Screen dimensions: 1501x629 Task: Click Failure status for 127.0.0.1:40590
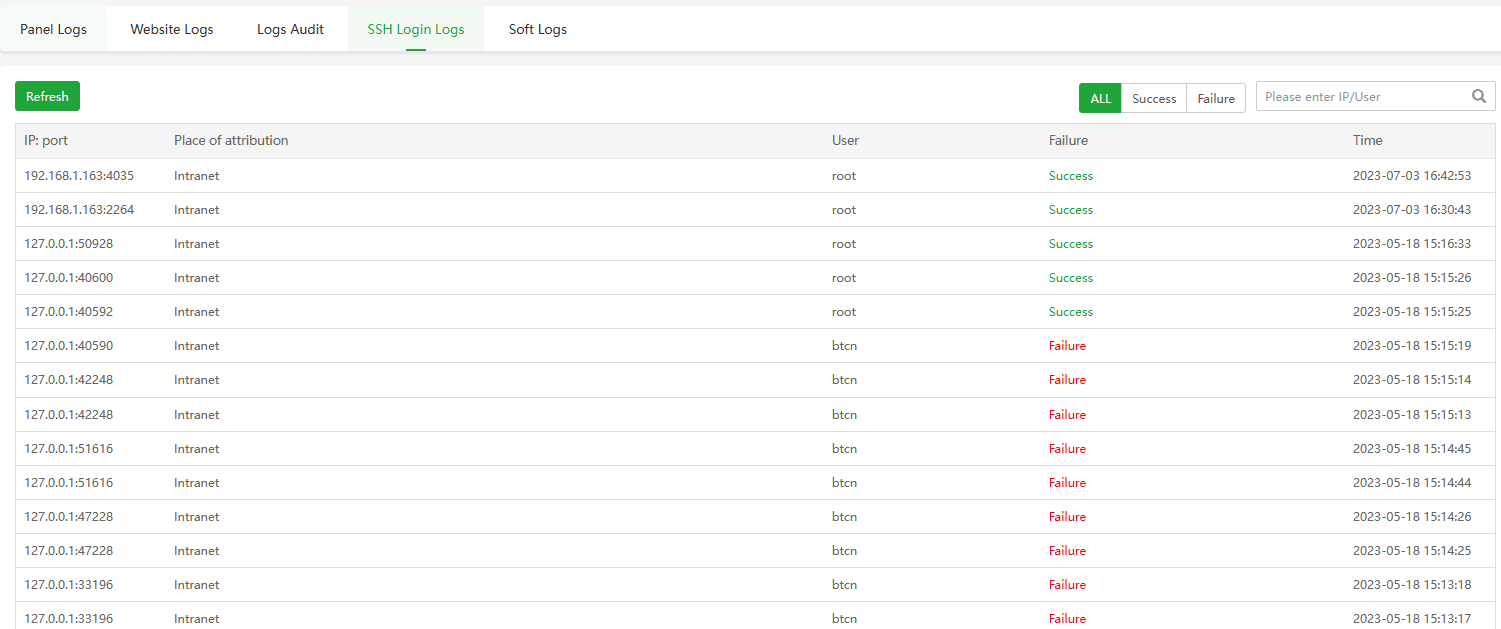1067,346
